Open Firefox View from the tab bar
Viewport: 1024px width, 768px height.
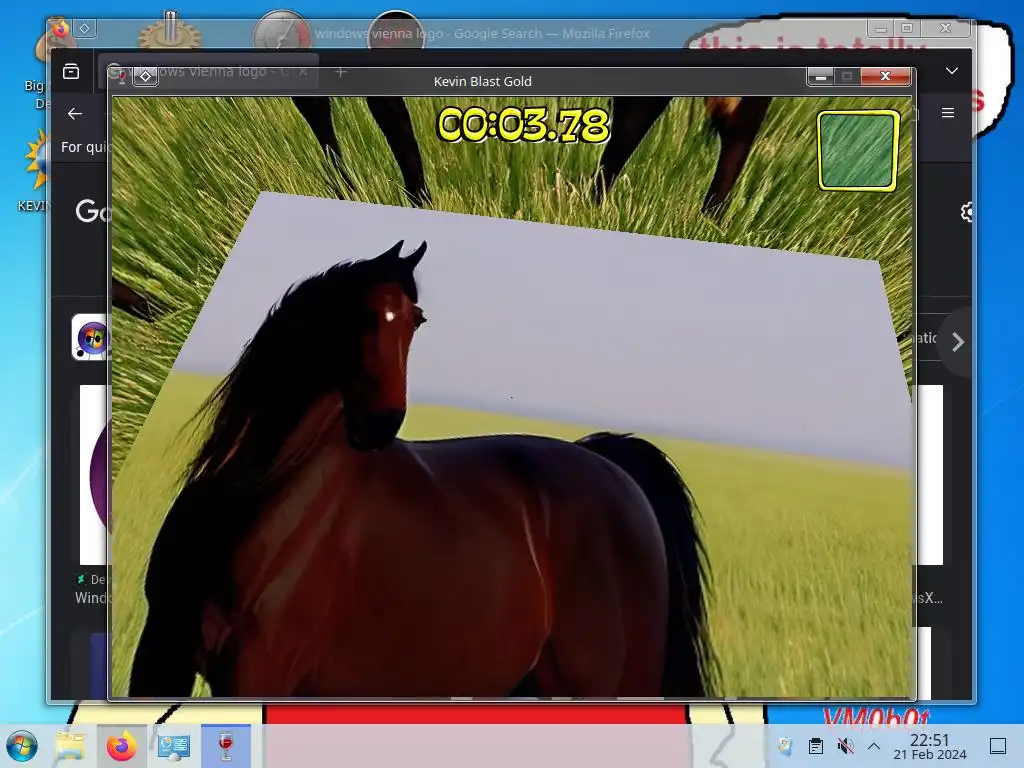tap(71, 71)
